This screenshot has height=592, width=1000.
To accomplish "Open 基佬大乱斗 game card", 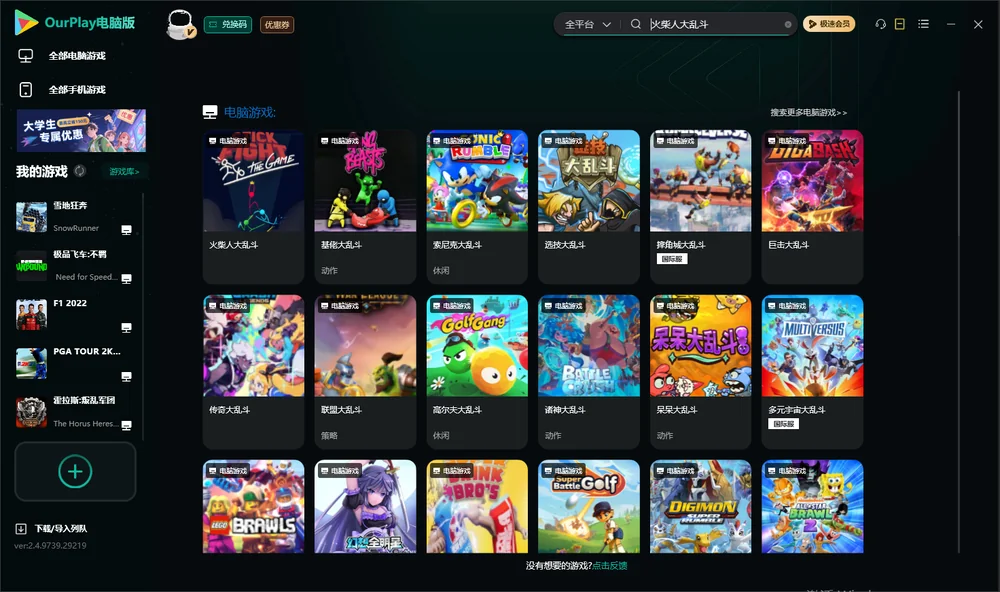I will coord(365,207).
